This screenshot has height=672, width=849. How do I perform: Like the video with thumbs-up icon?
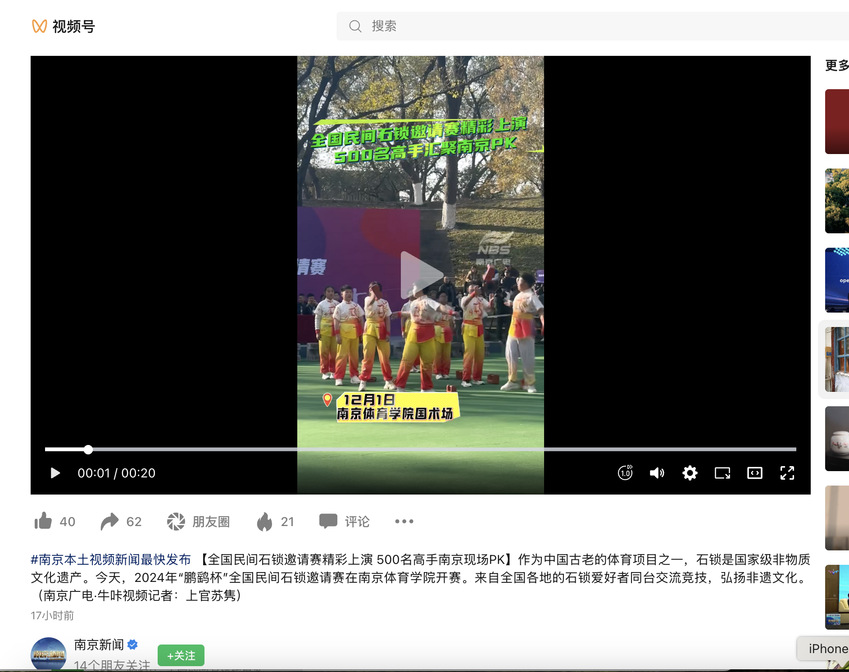click(43, 521)
